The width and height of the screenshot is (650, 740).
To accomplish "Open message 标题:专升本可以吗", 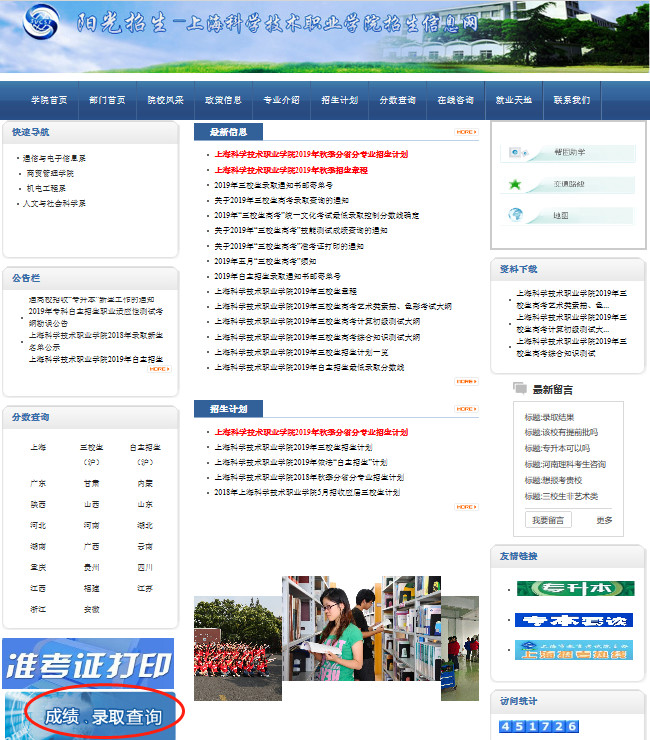I will [x=557, y=448].
